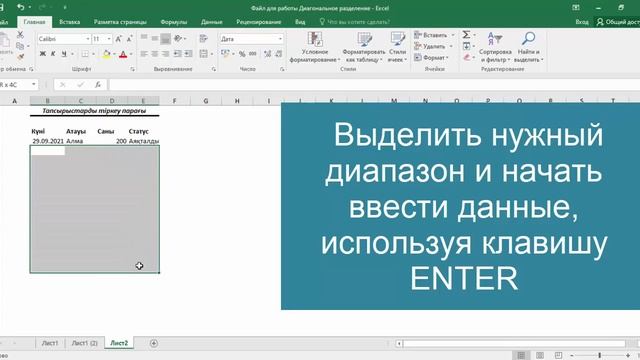Click the zoom slider handle
The width and height of the screenshot is (640, 360).
[600, 356]
